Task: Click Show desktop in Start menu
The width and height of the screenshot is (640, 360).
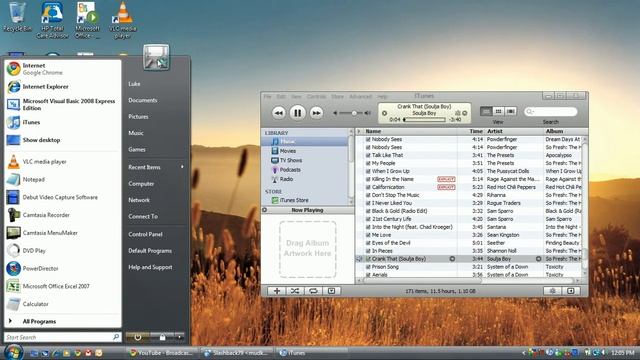Action: click(63, 140)
